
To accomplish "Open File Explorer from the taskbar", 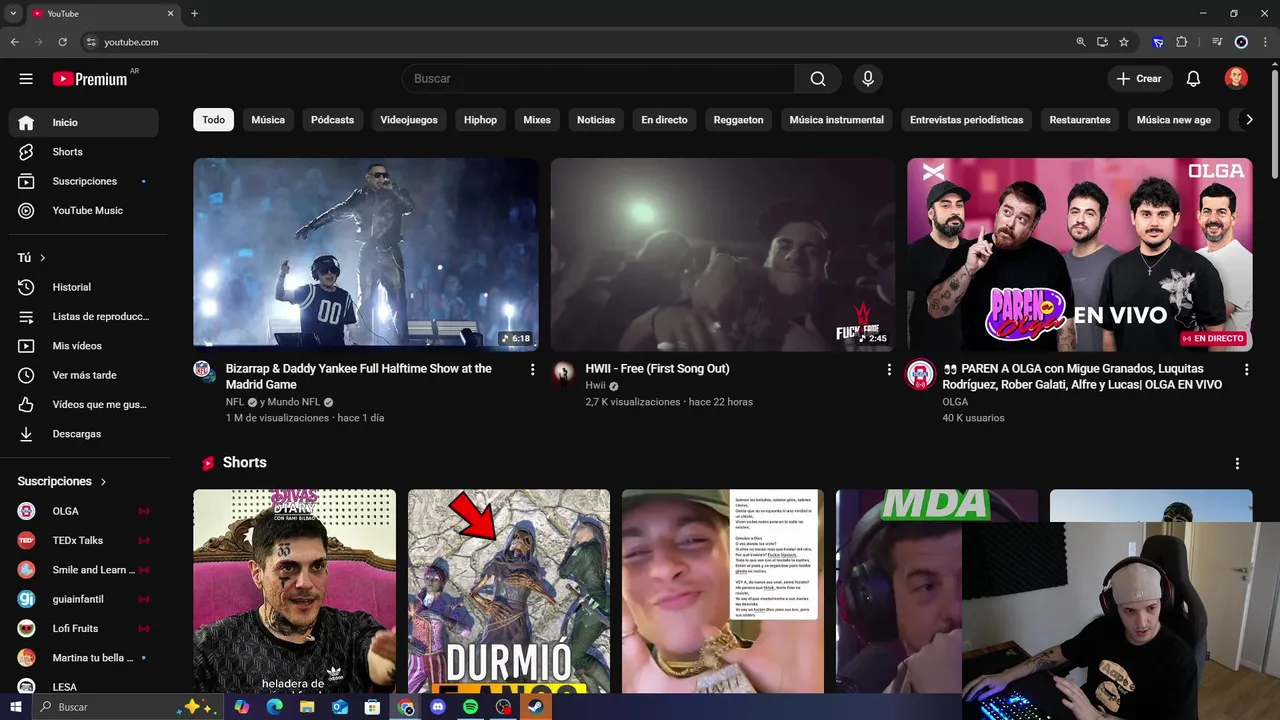I will click(307, 707).
